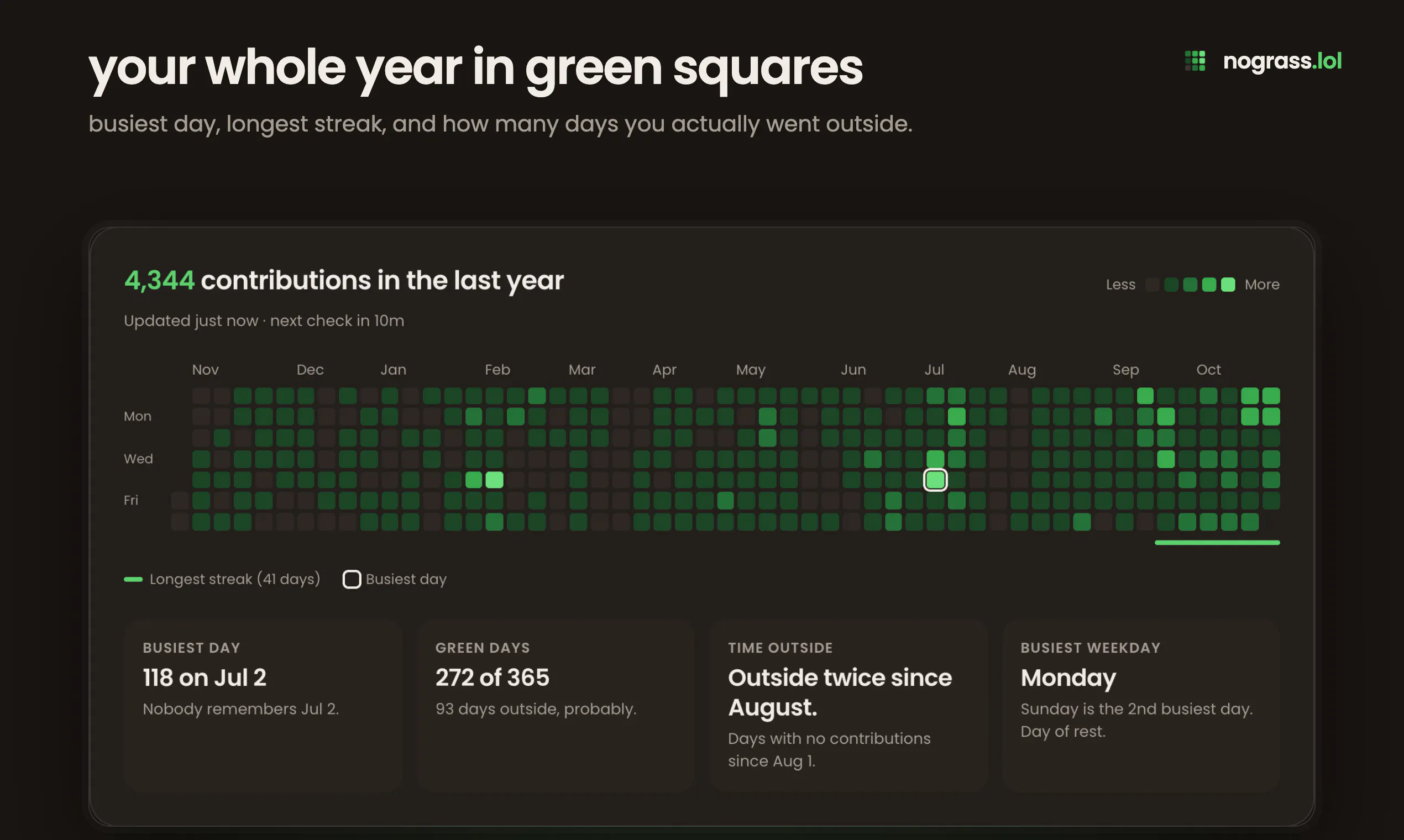Click the 'More' legend label
The image size is (1404, 840).
tap(1262, 284)
